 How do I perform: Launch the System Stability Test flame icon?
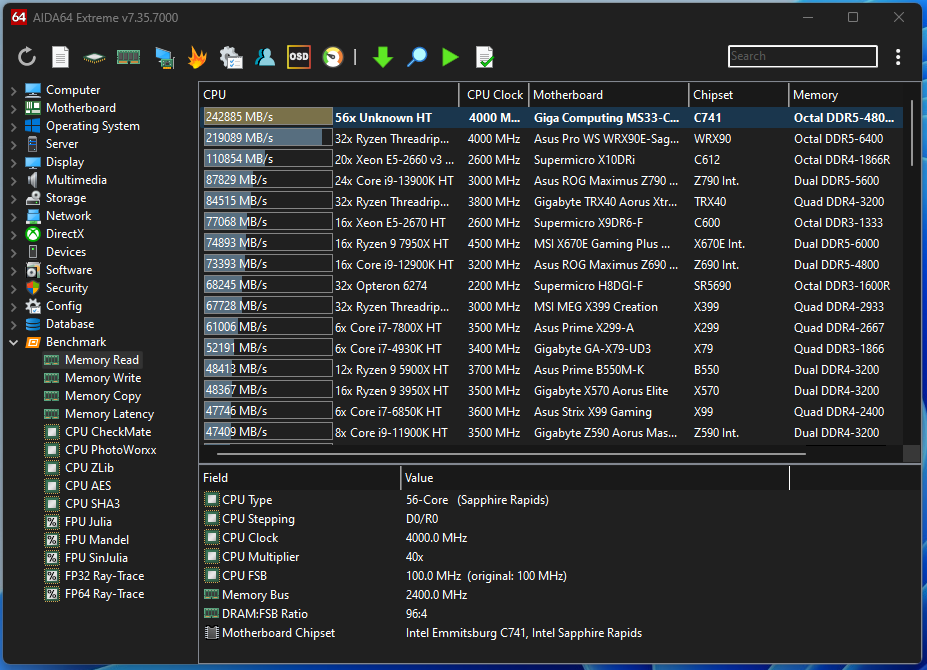pos(197,57)
